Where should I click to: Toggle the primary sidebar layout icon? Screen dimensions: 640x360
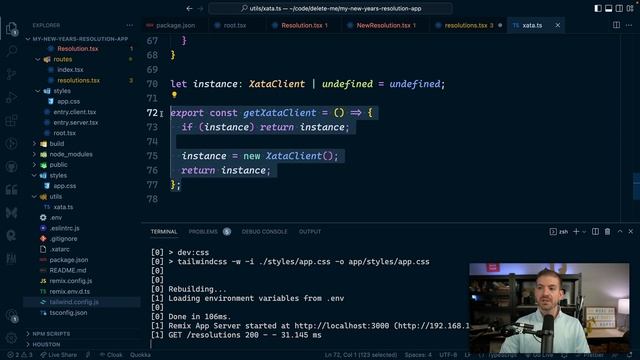598,8
